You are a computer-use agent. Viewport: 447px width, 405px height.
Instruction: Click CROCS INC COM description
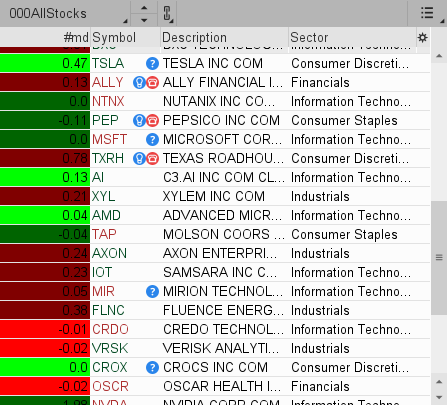click(215, 367)
